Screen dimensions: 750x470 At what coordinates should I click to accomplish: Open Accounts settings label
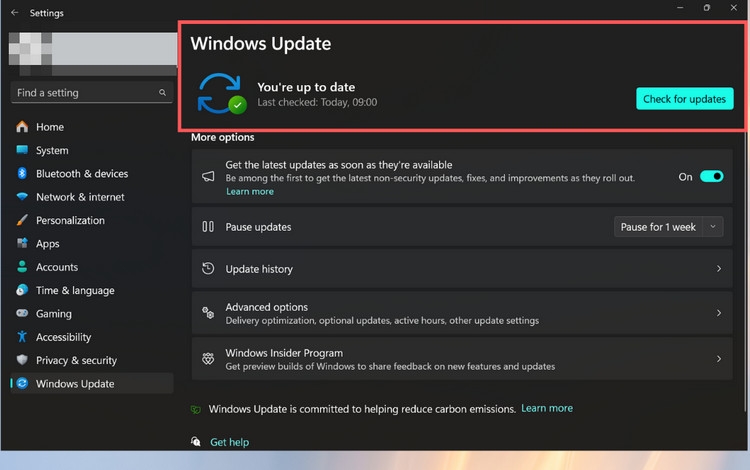[x=57, y=267]
